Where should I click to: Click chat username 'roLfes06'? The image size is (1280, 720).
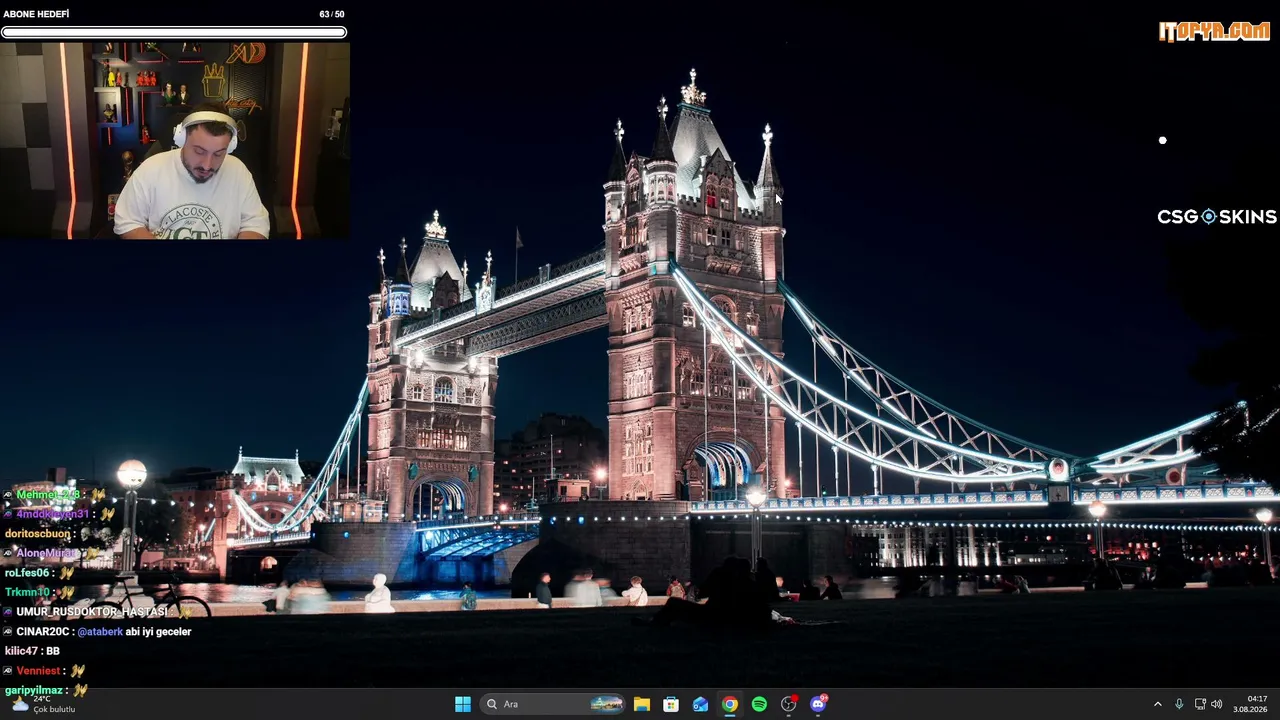tap(27, 573)
